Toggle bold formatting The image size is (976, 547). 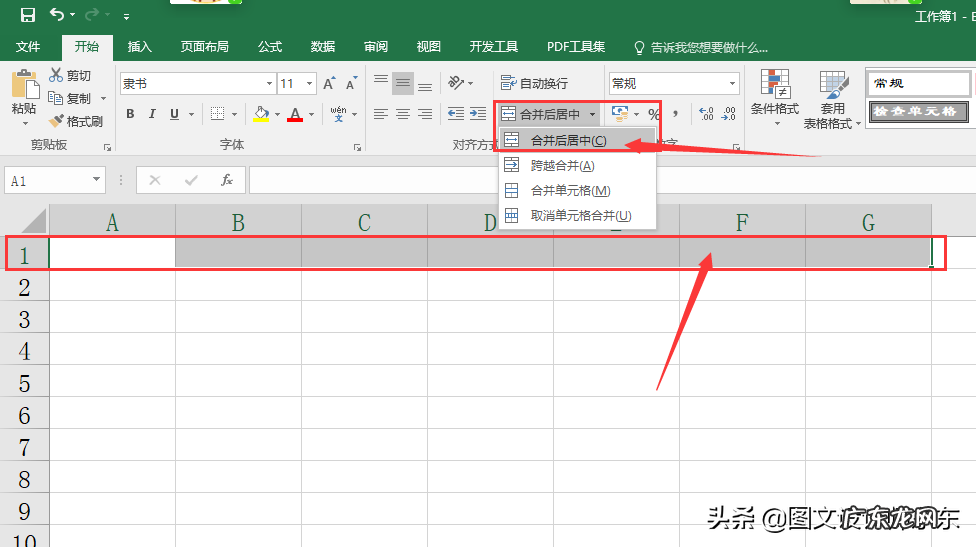pos(130,114)
